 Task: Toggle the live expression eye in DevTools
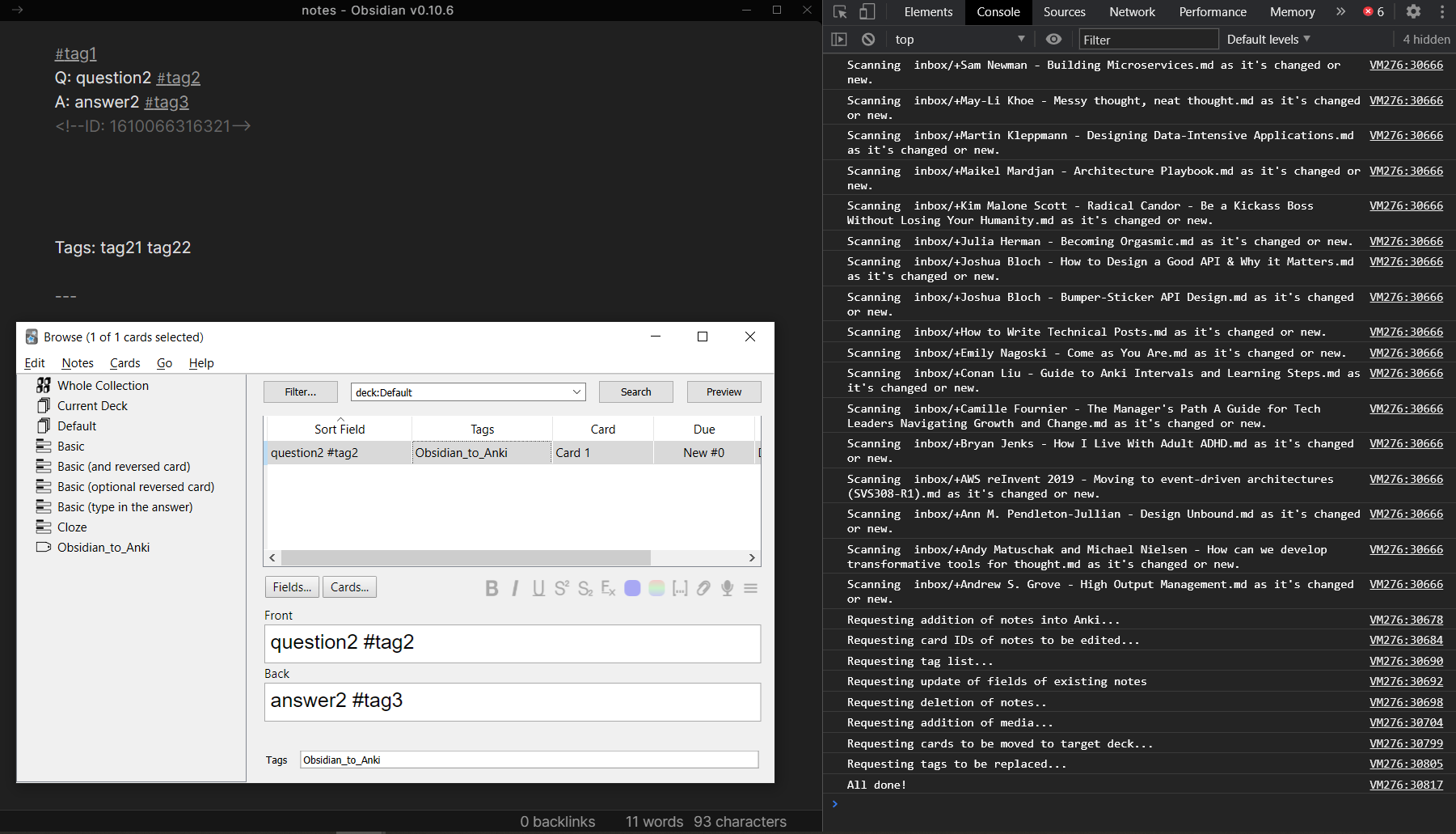(1053, 39)
